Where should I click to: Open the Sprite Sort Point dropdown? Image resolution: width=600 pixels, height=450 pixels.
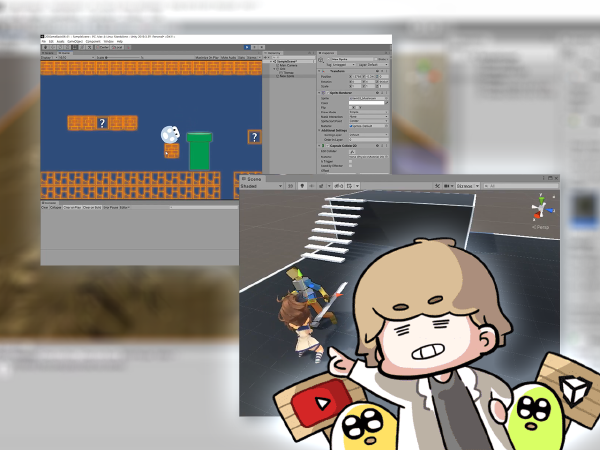pyautogui.click(x=368, y=121)
